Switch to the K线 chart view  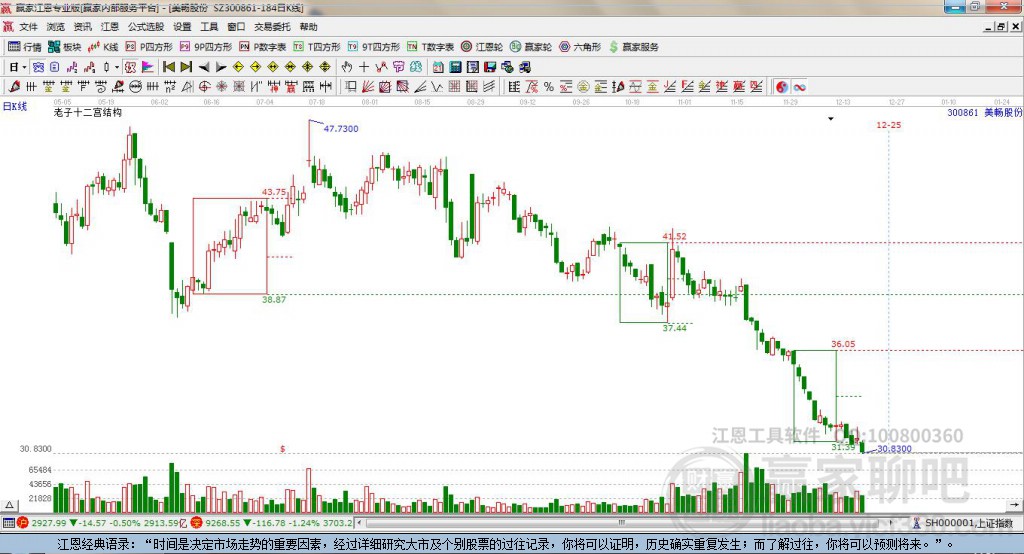point(103,47)
